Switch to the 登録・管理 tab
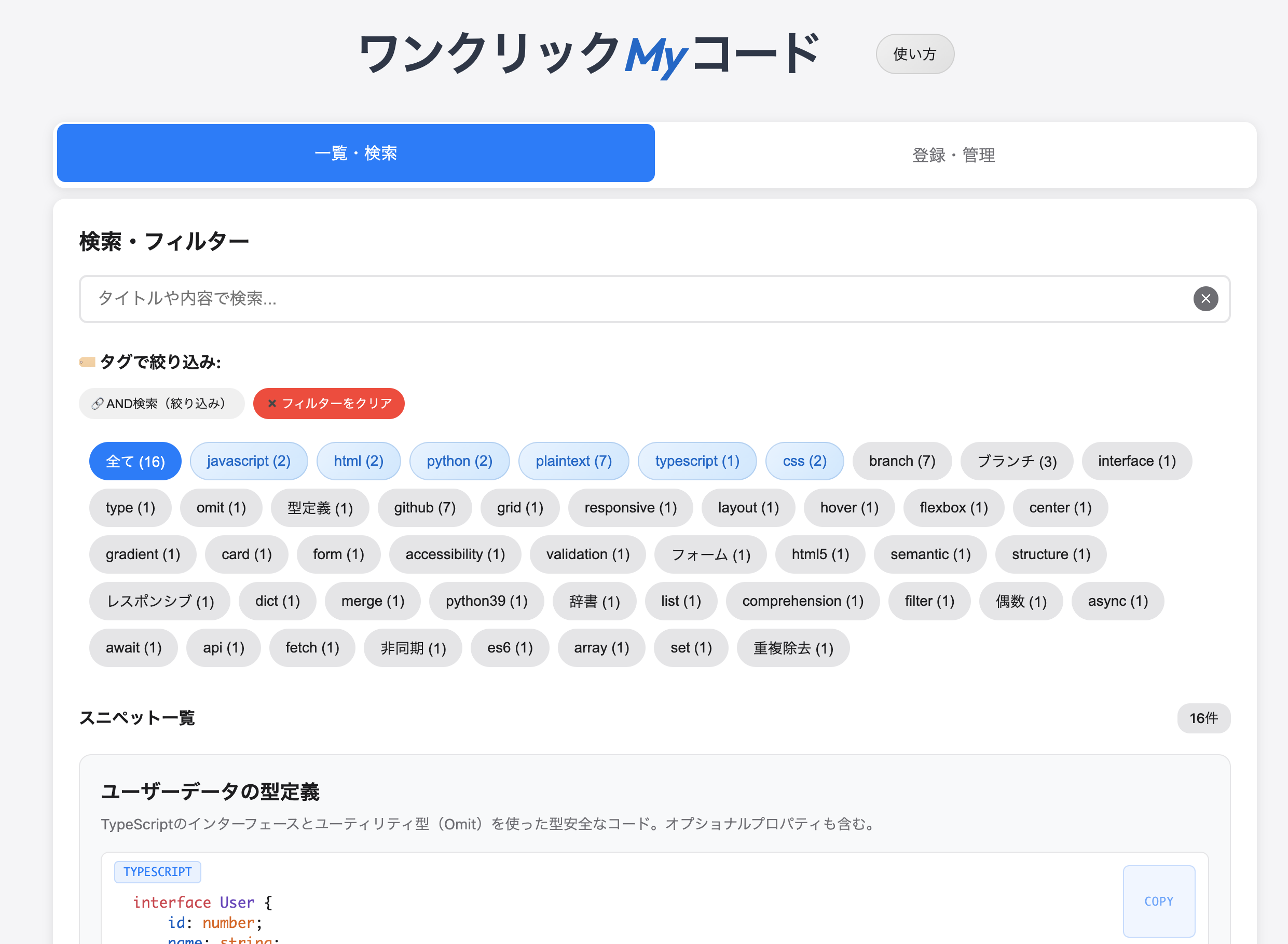This screenshot has height=944, width=1288. [x=953, y=155]
